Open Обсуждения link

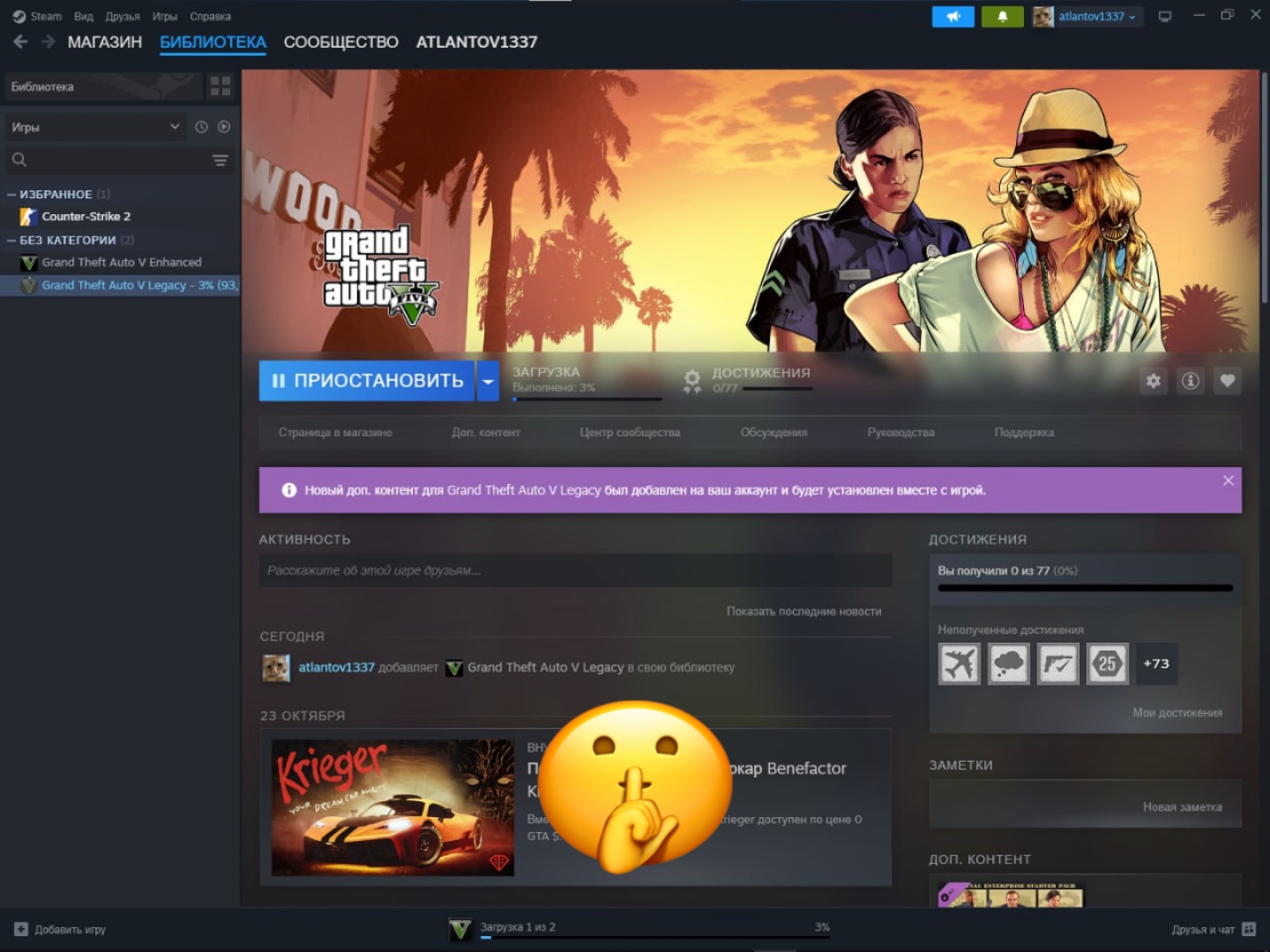pyautogui.click(x=773, y=432)
